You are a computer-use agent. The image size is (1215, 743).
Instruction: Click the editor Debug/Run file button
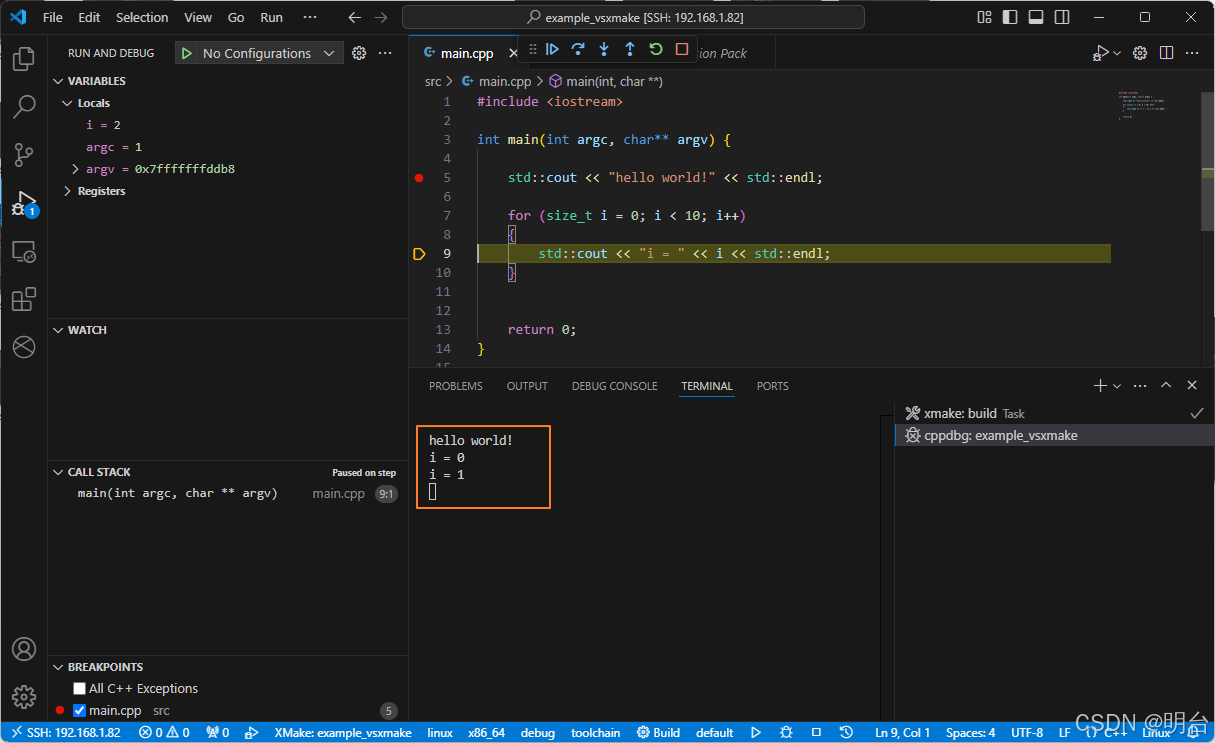[x=1101, y=53]
